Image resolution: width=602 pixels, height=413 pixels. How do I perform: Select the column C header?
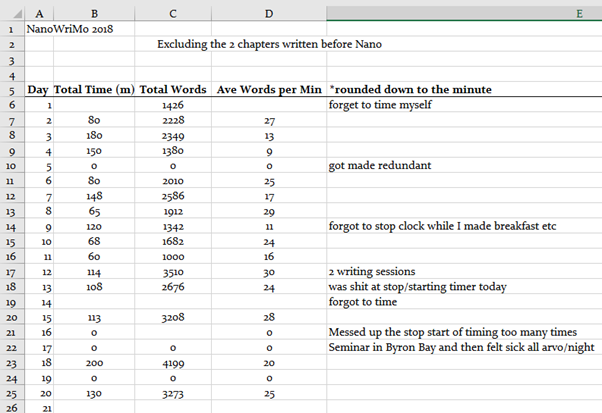[x=172, y=12]
